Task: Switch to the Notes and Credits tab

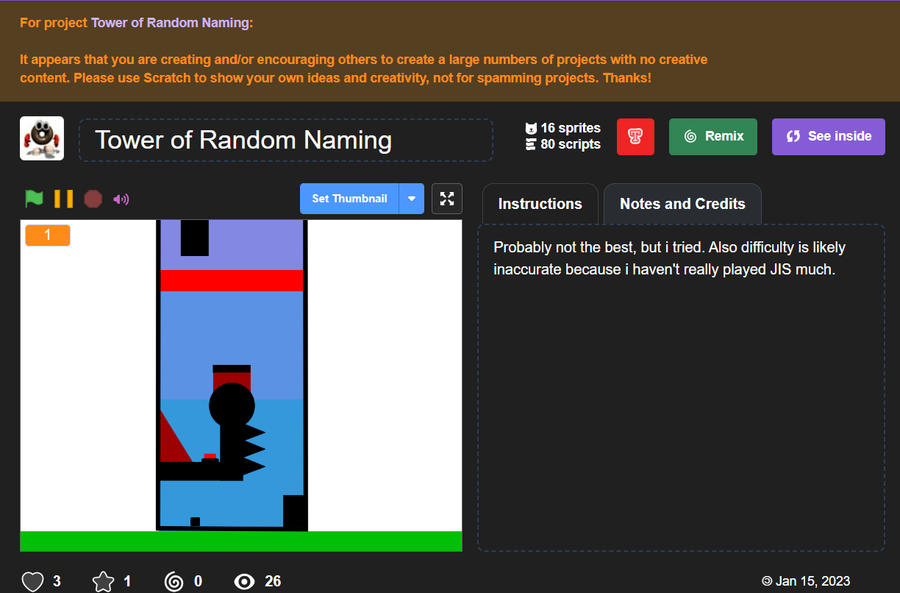Action: (682, 204)
